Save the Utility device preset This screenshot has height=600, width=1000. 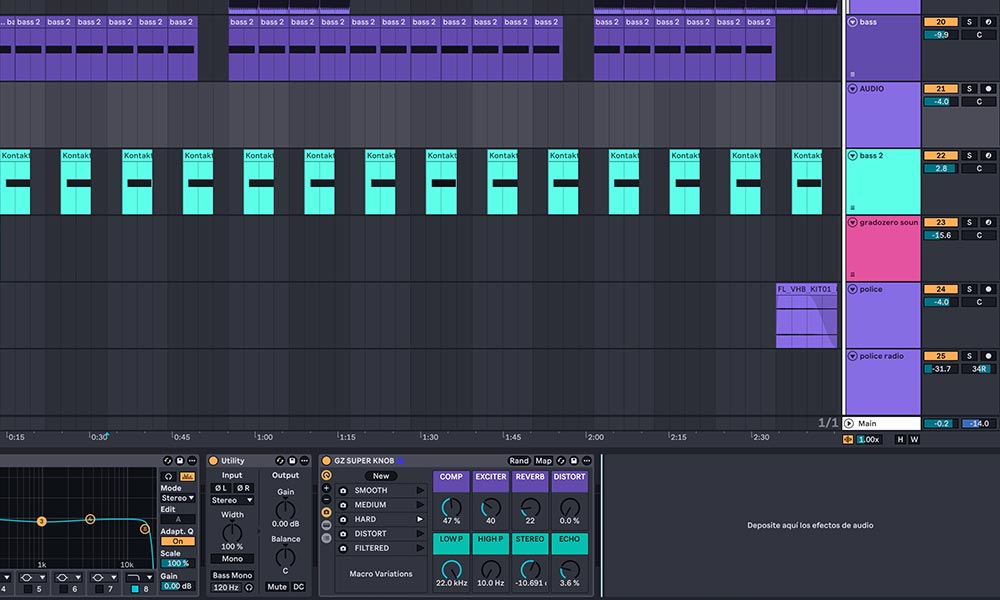pos(291,461)
